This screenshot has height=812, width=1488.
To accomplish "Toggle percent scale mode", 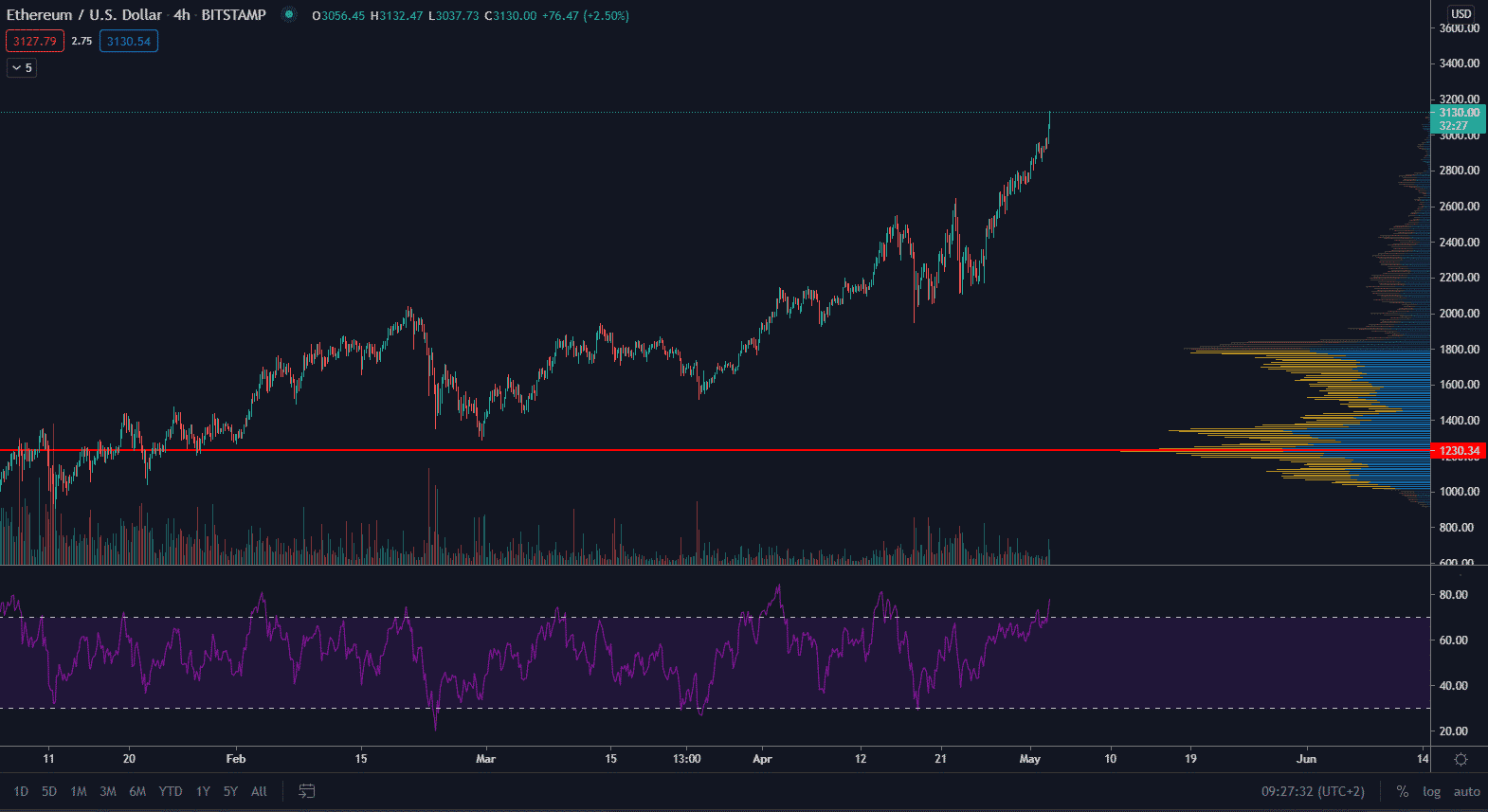I will [1402, 791].
